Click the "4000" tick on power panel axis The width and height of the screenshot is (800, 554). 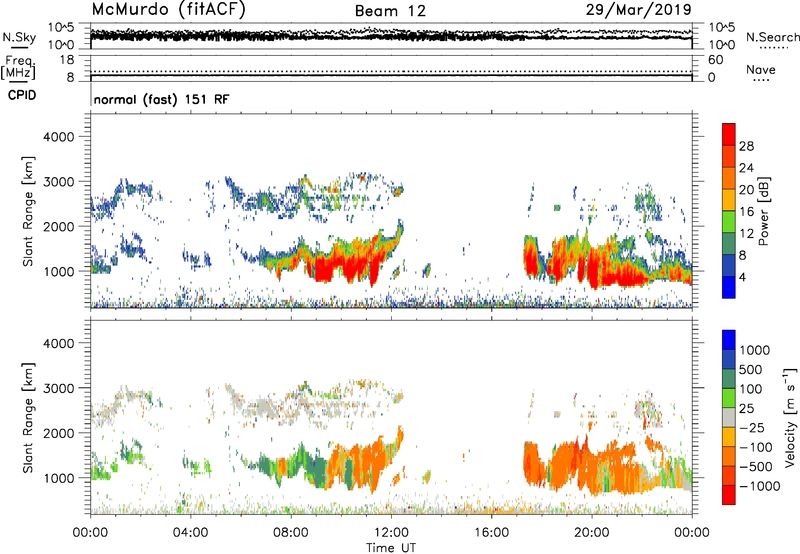click(x=59, y=137)
